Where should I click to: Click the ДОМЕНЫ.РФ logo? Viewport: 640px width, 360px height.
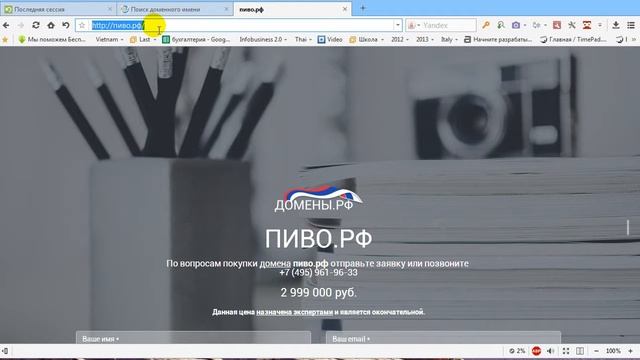coord(318,198)
